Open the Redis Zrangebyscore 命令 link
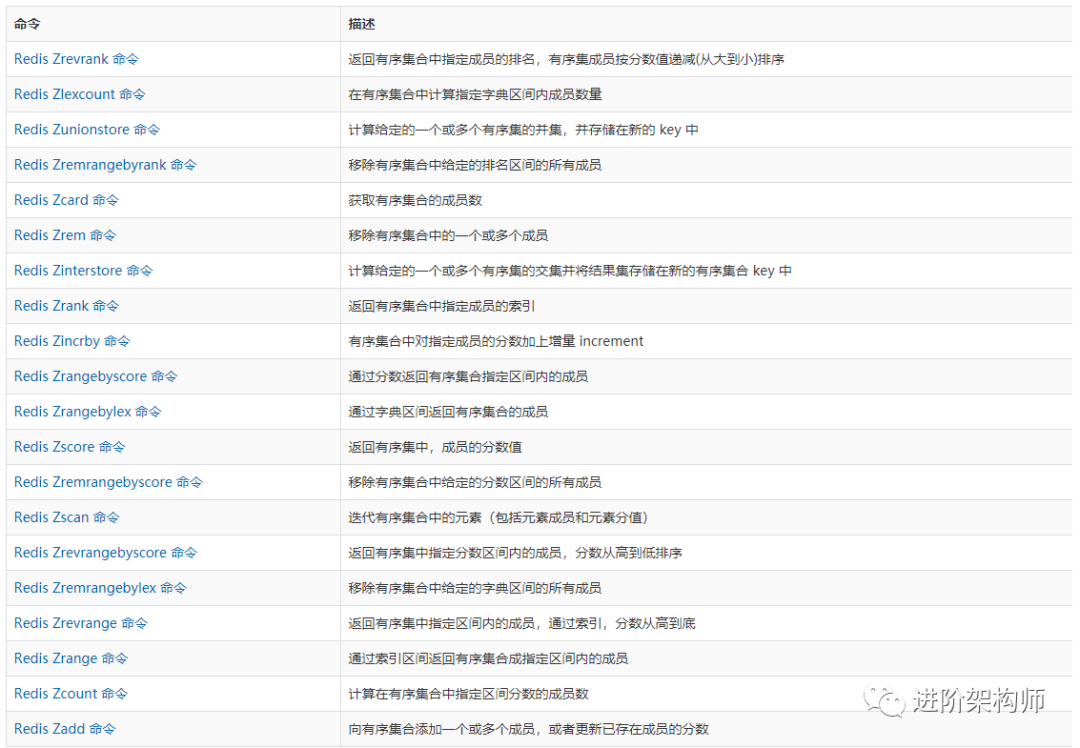Screen dimensions: 1080x748 [96, 376]
